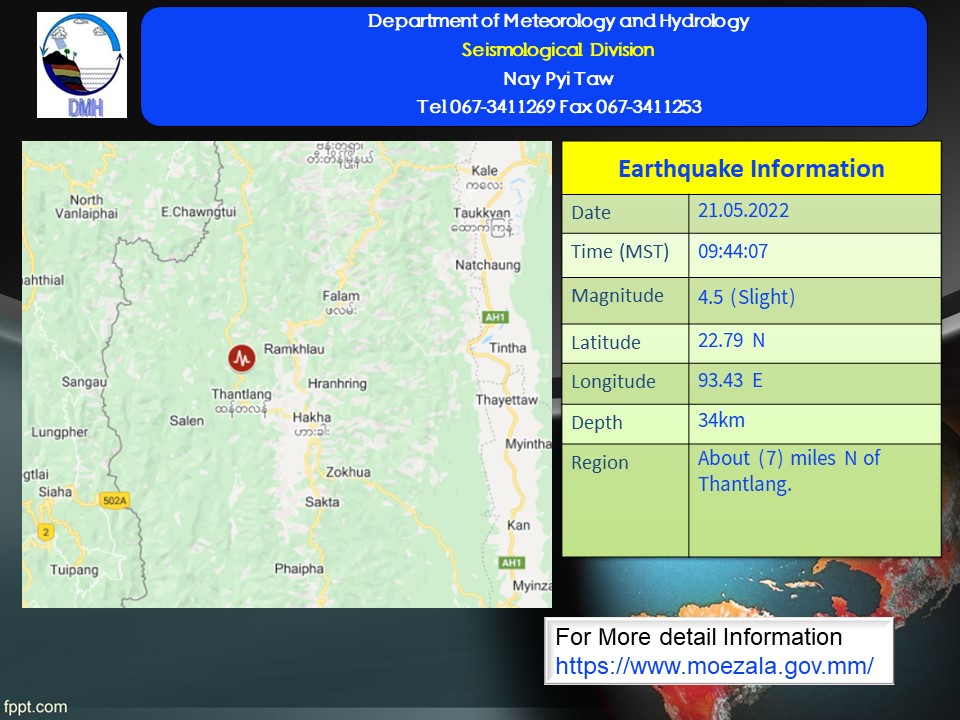Screen dimensions: 960x720
Task: Click the Longitude row label
Action: point(613,382)
